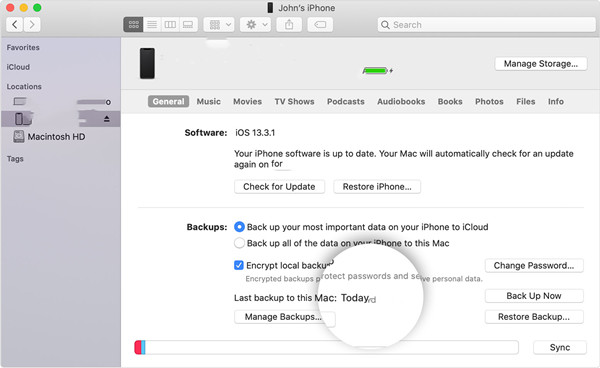Switch to the Movies tab
Viewport: 600px width, 368px height.
click(x=248, y=101)
